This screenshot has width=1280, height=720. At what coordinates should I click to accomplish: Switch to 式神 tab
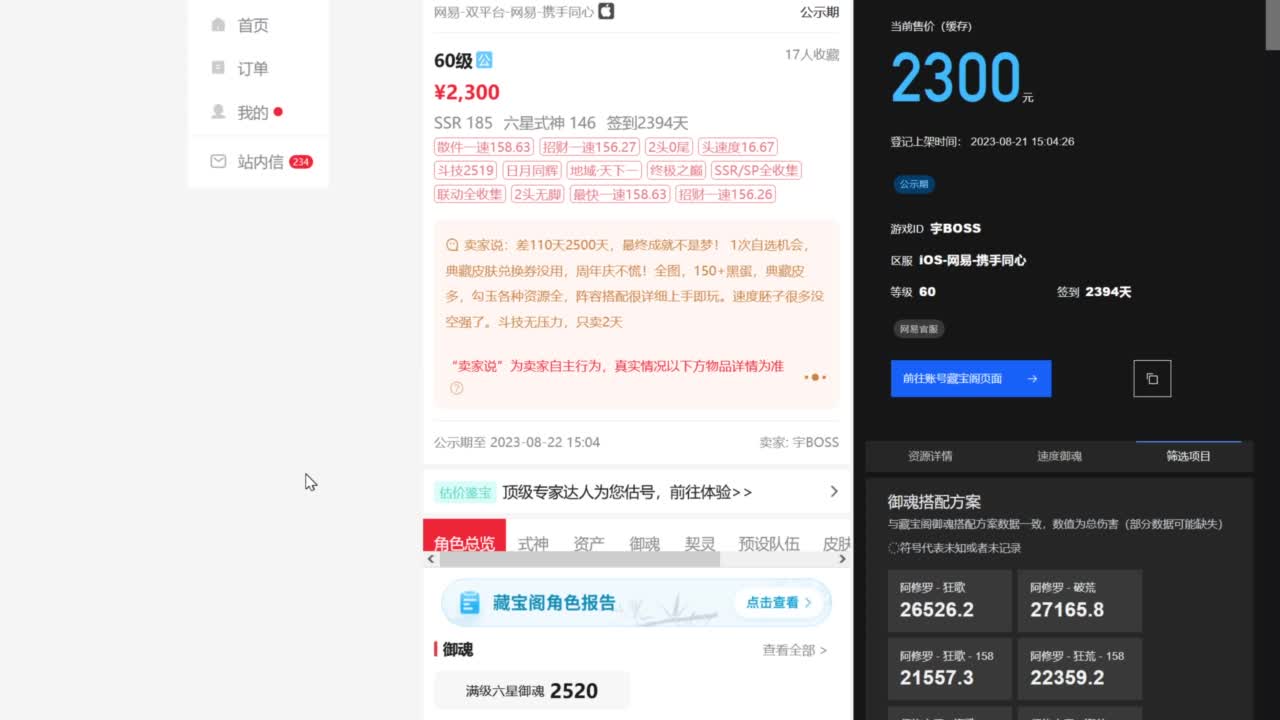(533, 543)
